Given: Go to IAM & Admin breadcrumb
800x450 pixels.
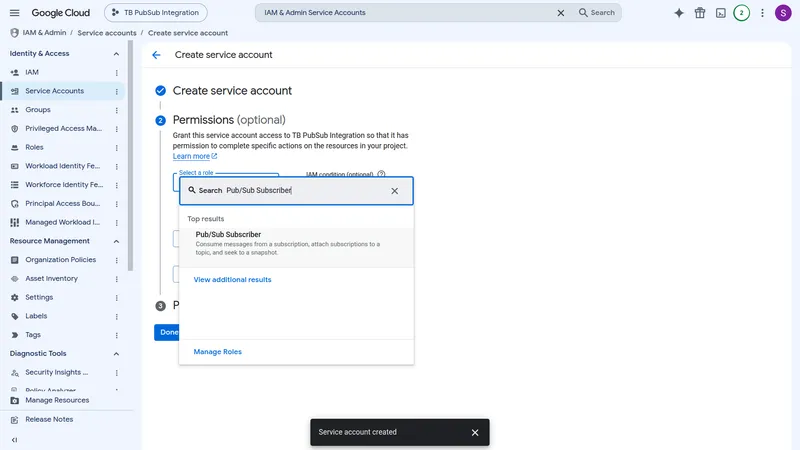Looking at the screenshot, I should [44, 33].
